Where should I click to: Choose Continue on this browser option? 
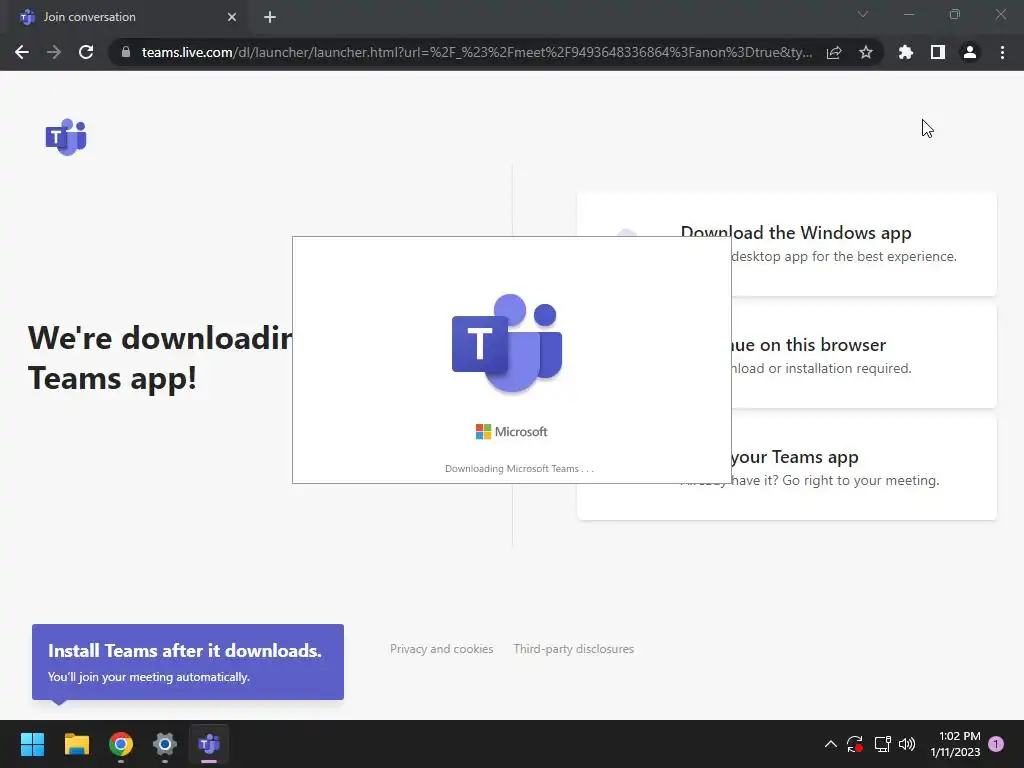(787, 356)
